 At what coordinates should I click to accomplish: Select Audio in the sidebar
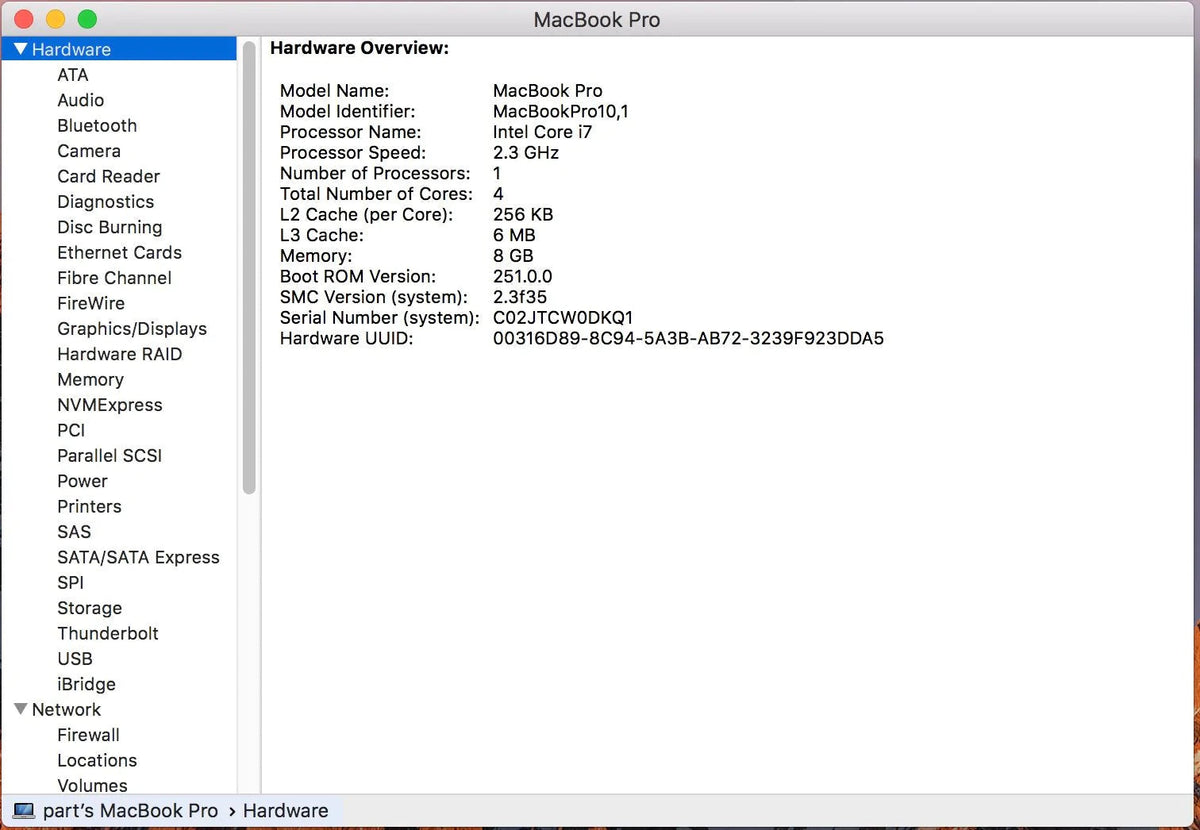(81, 100)
